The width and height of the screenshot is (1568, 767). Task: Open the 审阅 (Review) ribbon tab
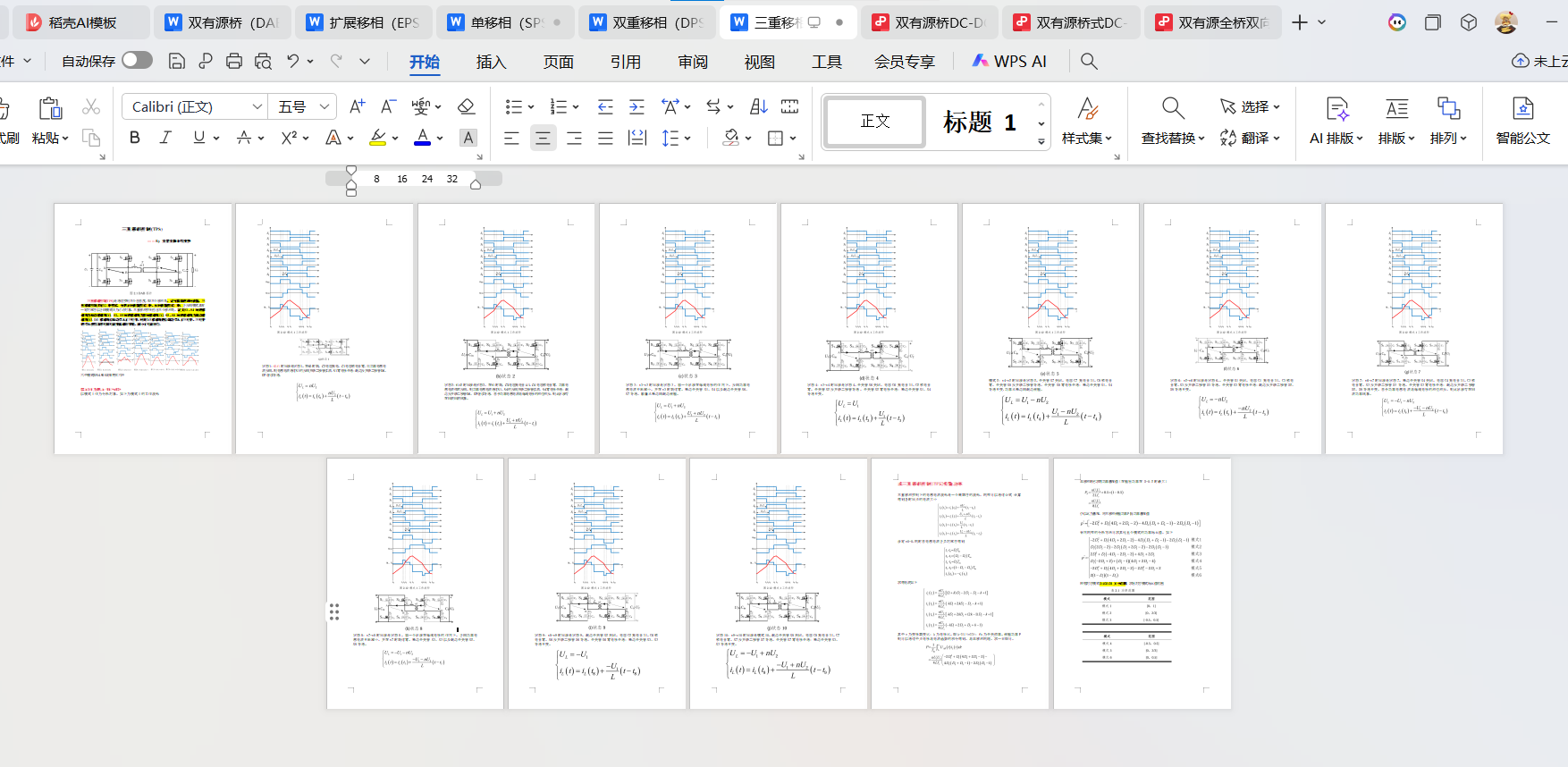coord(692,62)
